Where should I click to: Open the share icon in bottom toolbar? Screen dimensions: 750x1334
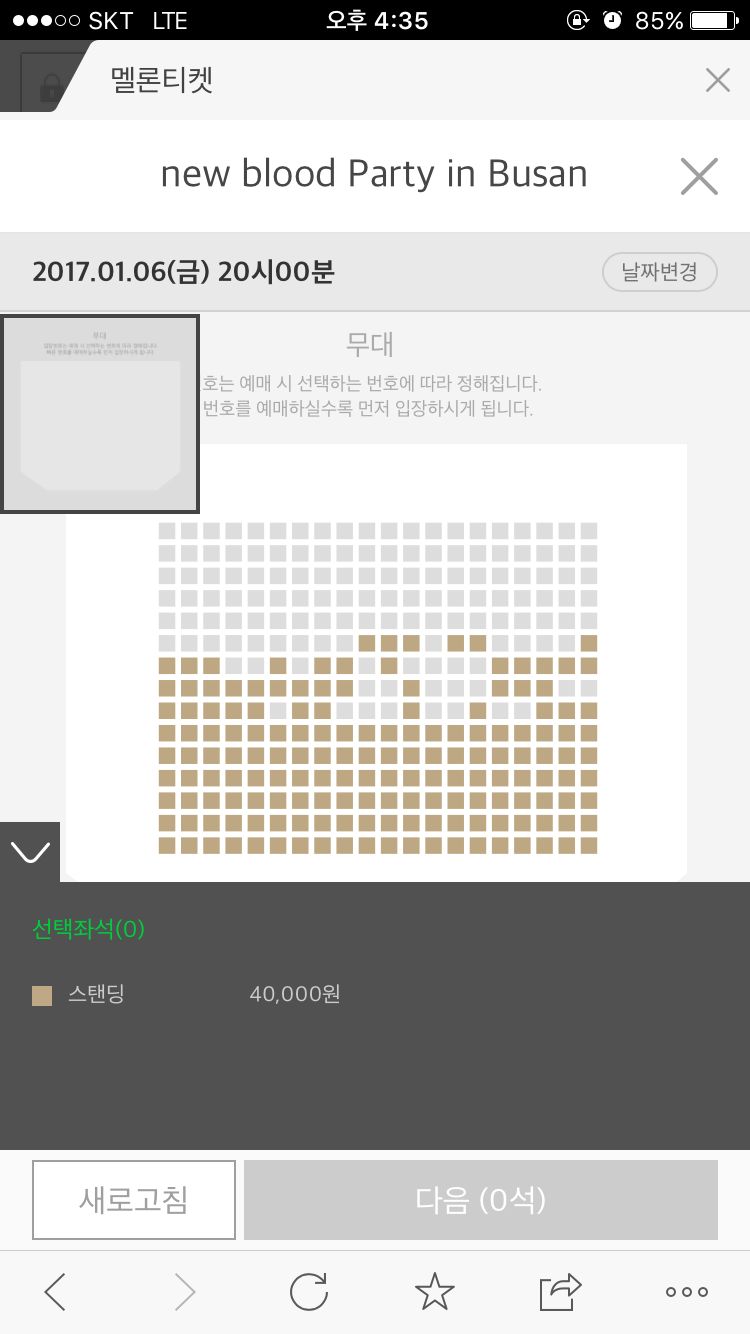pyautogui.click(x=560, y=1292)
